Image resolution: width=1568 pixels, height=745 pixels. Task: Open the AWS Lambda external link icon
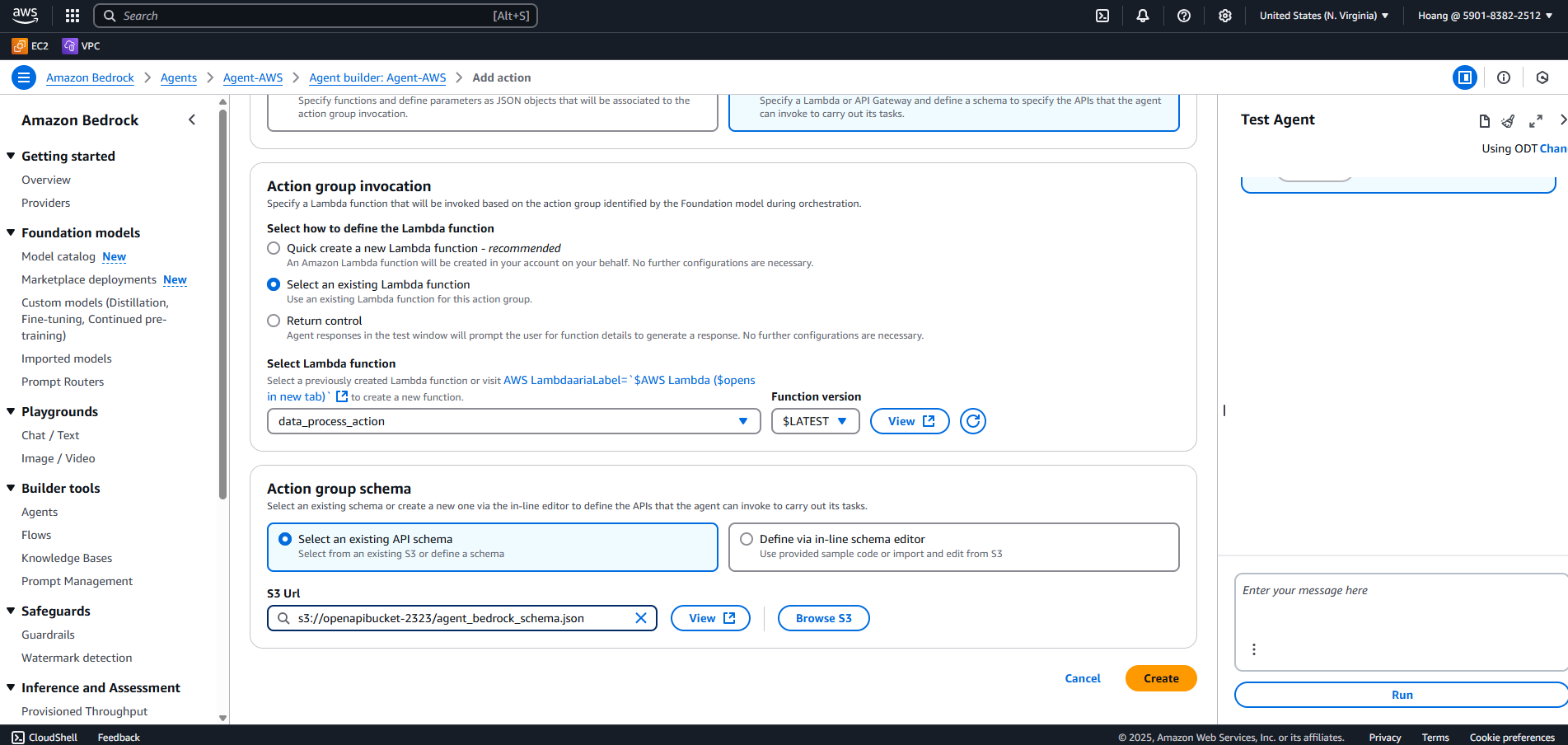point(342,396)
